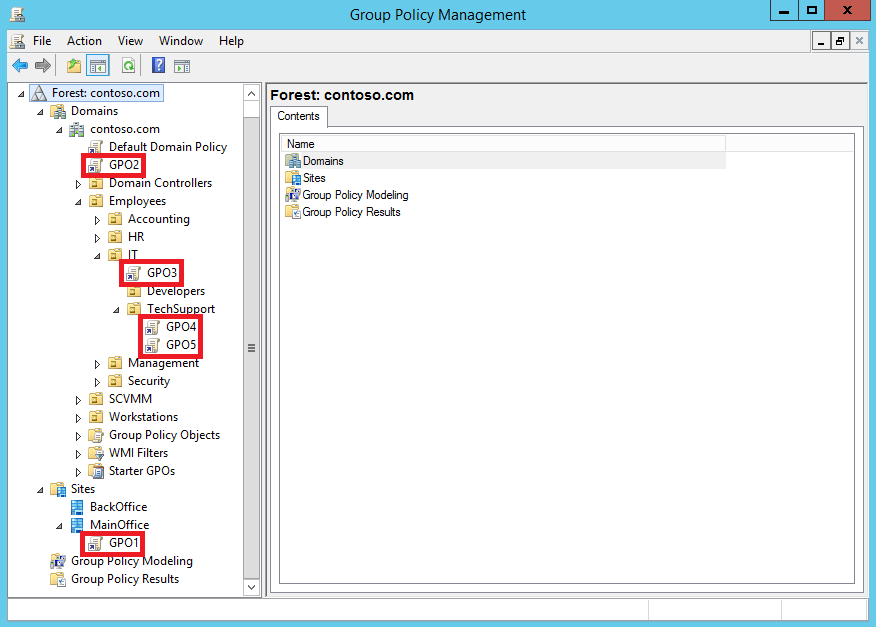The height and width of the screenshot is (627, 876).
Task: Collapse the Domains tree node
Action: click(x=40, y=112)
